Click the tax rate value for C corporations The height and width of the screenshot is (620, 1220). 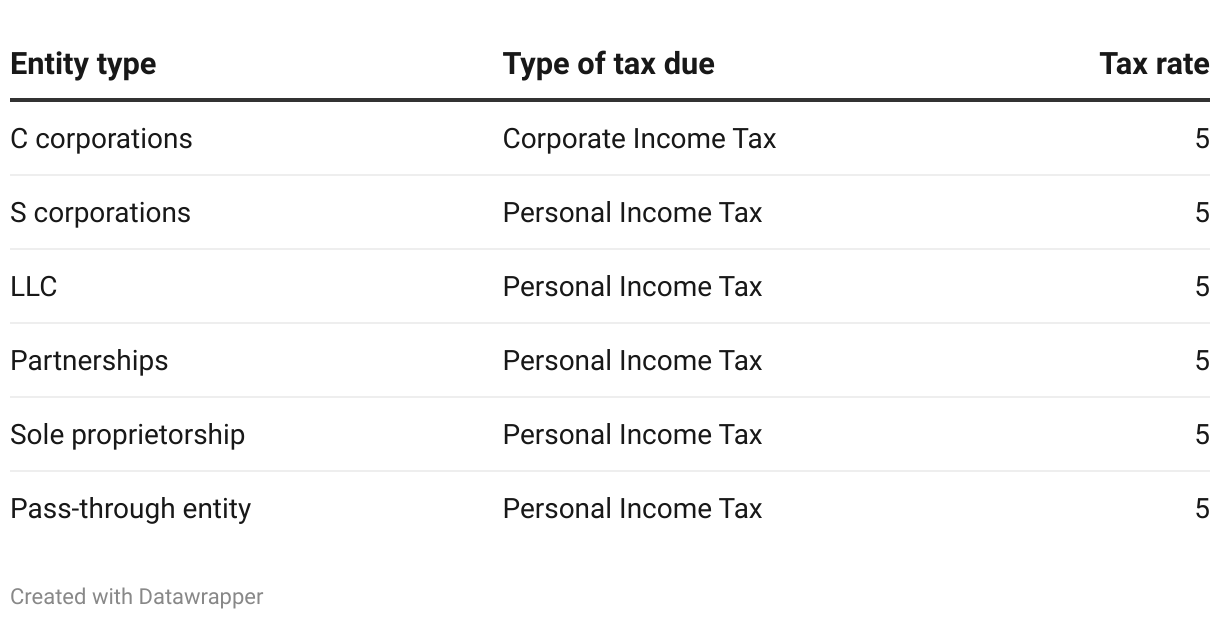[1202, 138]
